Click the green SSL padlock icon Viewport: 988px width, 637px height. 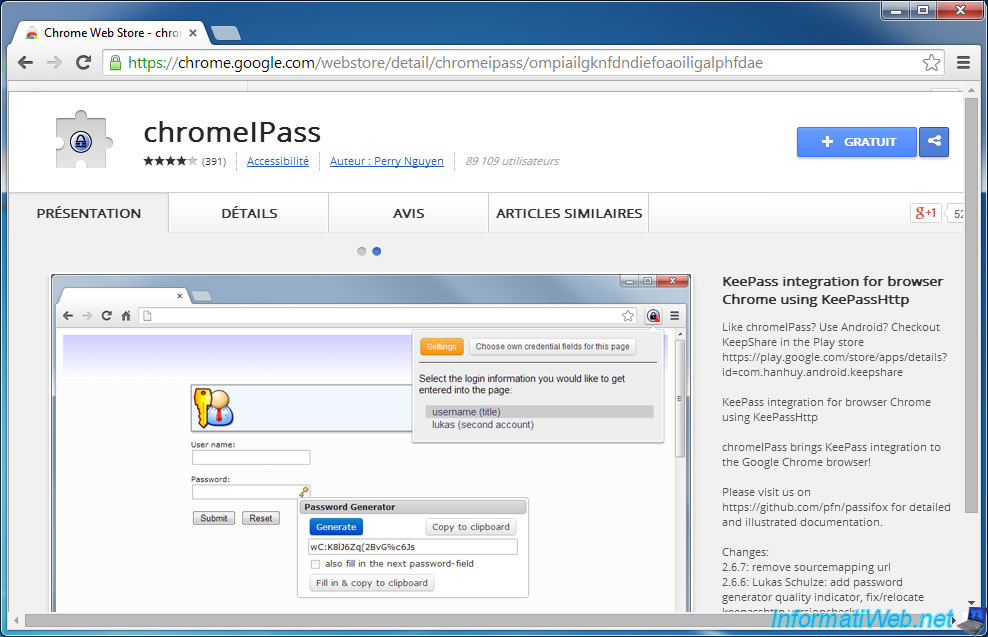(x=115, y=62)
